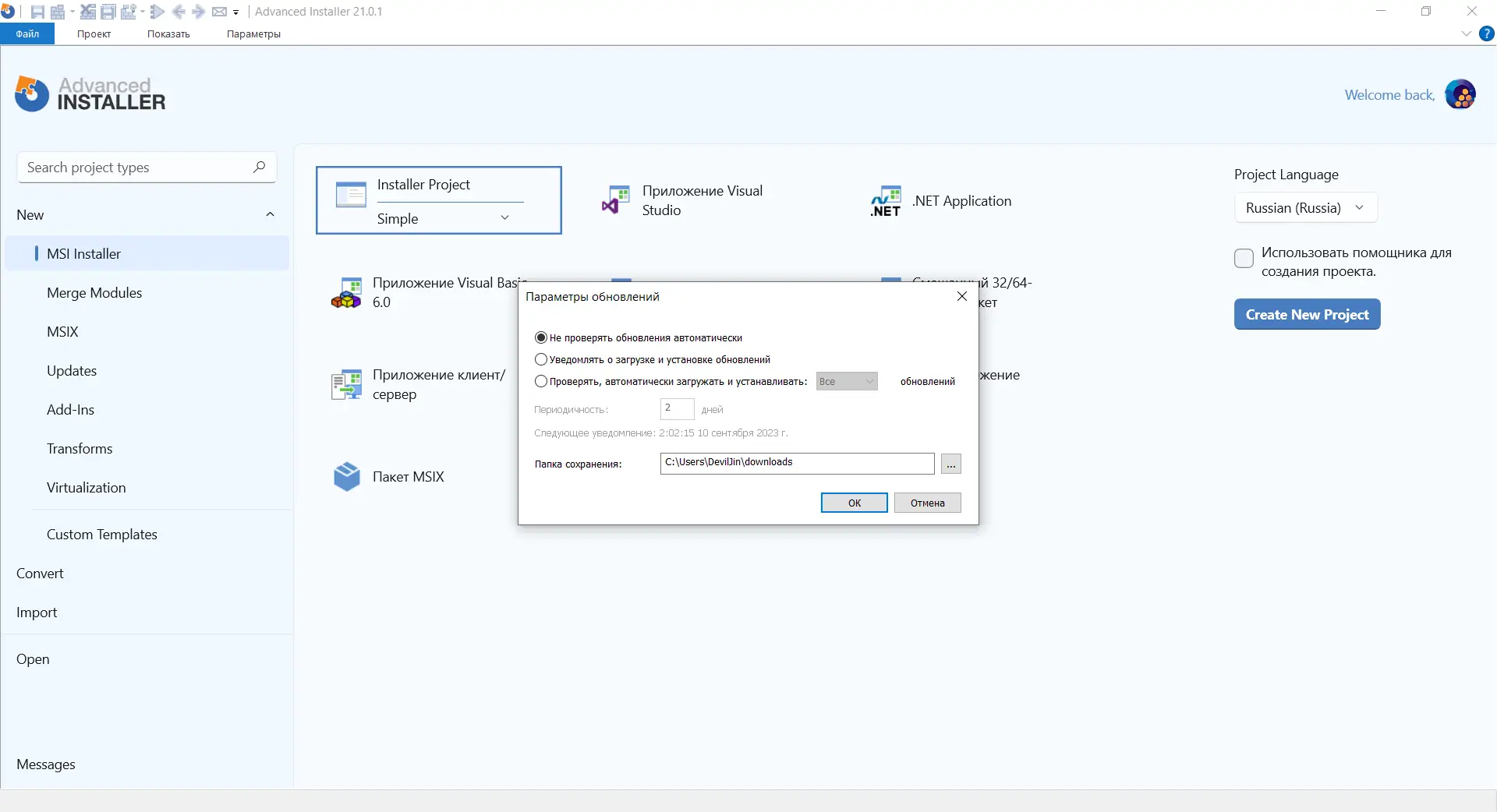Collapse the ribbon with the top-right chevron

point(1467,34)
